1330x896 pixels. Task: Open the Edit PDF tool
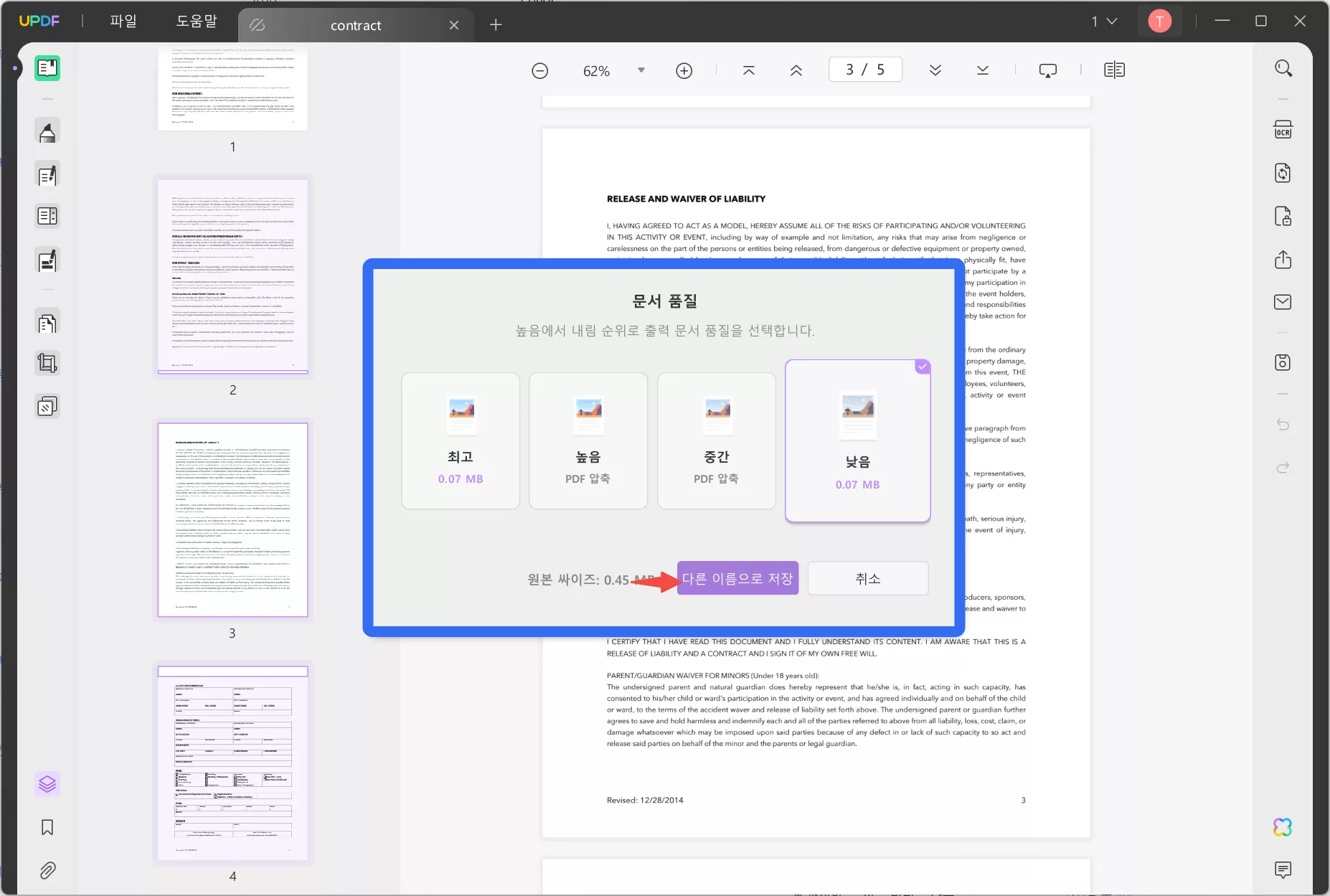coord(47,175)
